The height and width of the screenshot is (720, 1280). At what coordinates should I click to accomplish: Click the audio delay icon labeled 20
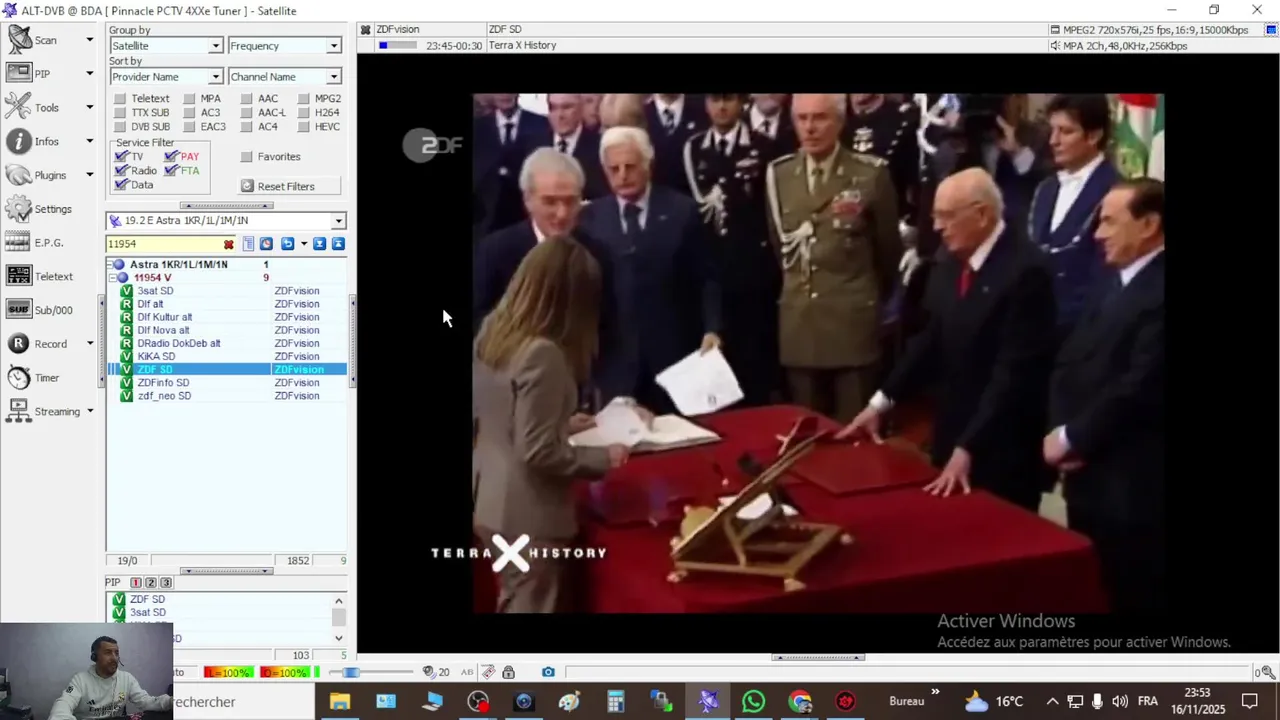coord(436,672)
